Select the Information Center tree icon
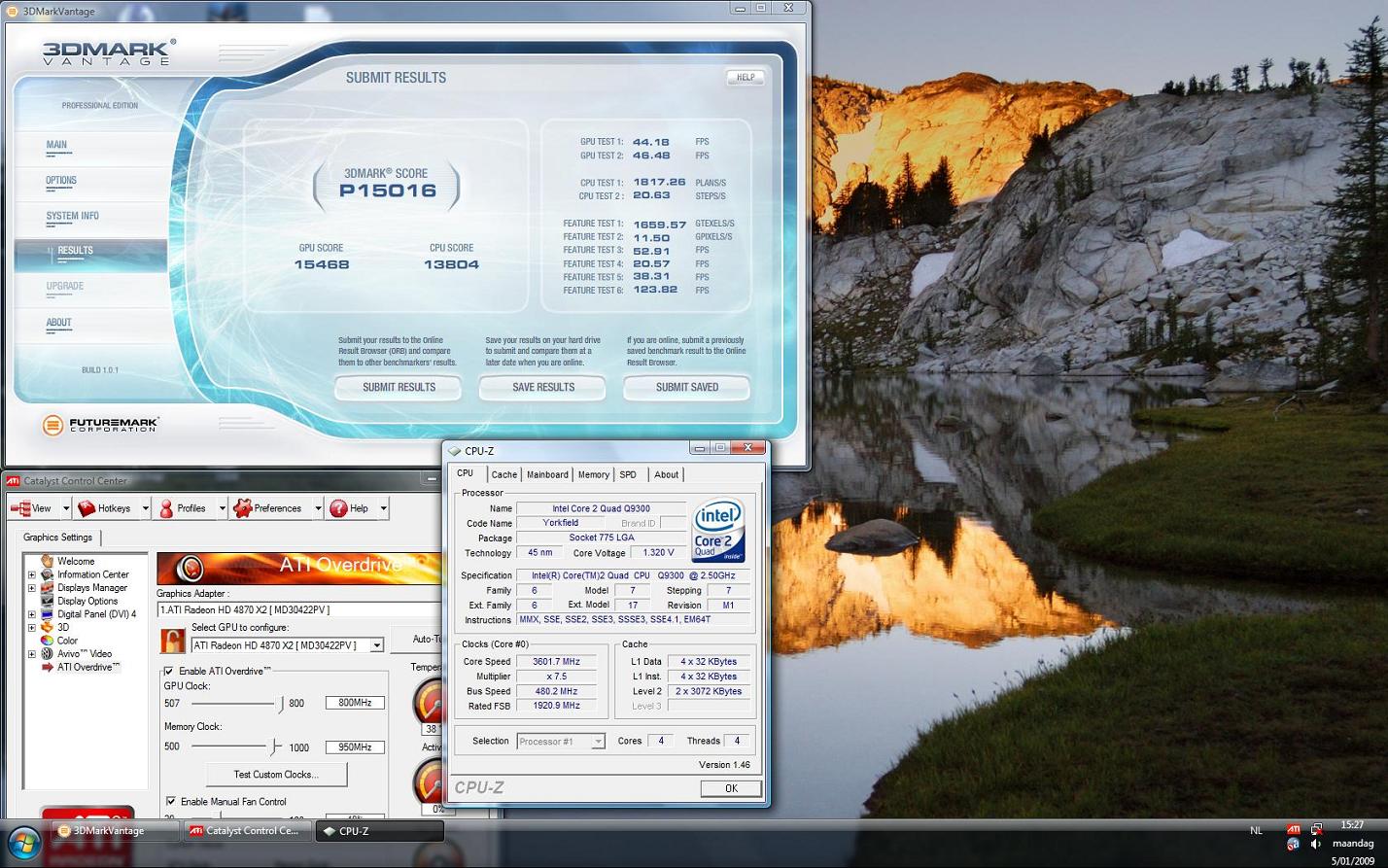Screen dimensions: 1388x868 pos(47,574)
